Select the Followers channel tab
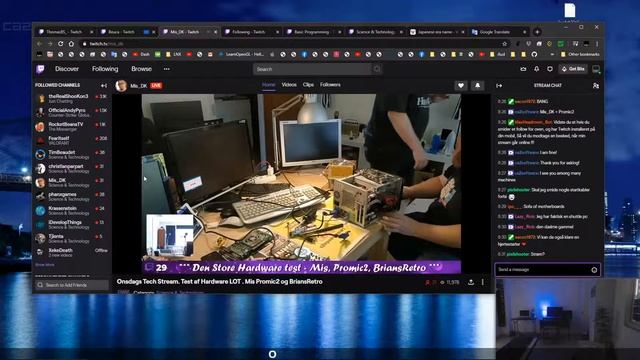 (330, 85)
